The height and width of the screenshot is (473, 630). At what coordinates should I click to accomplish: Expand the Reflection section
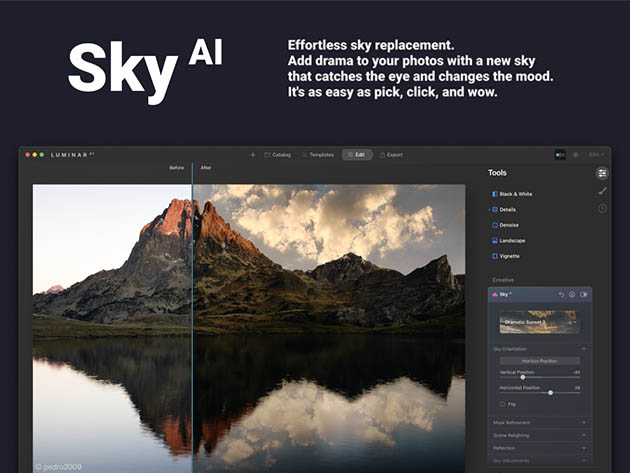[539, 448]
